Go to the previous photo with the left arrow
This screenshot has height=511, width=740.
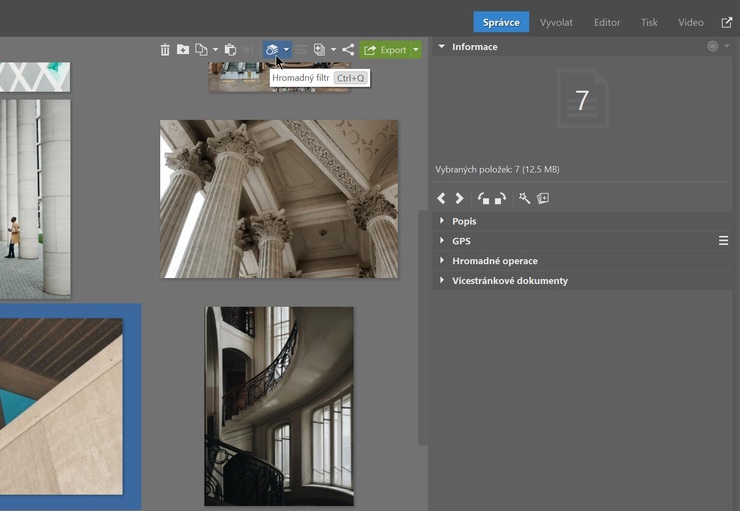pos(441,198)
